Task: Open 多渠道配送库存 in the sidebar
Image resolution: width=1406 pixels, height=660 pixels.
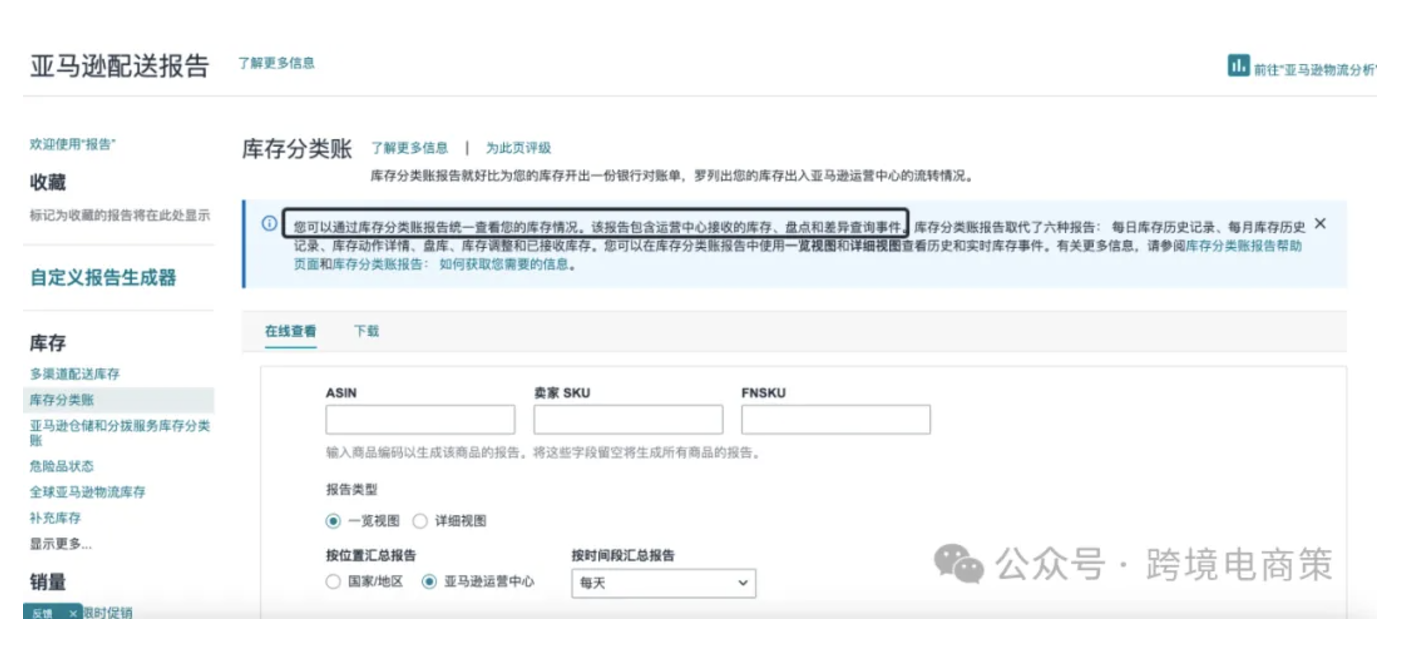Action: [75, 374]
